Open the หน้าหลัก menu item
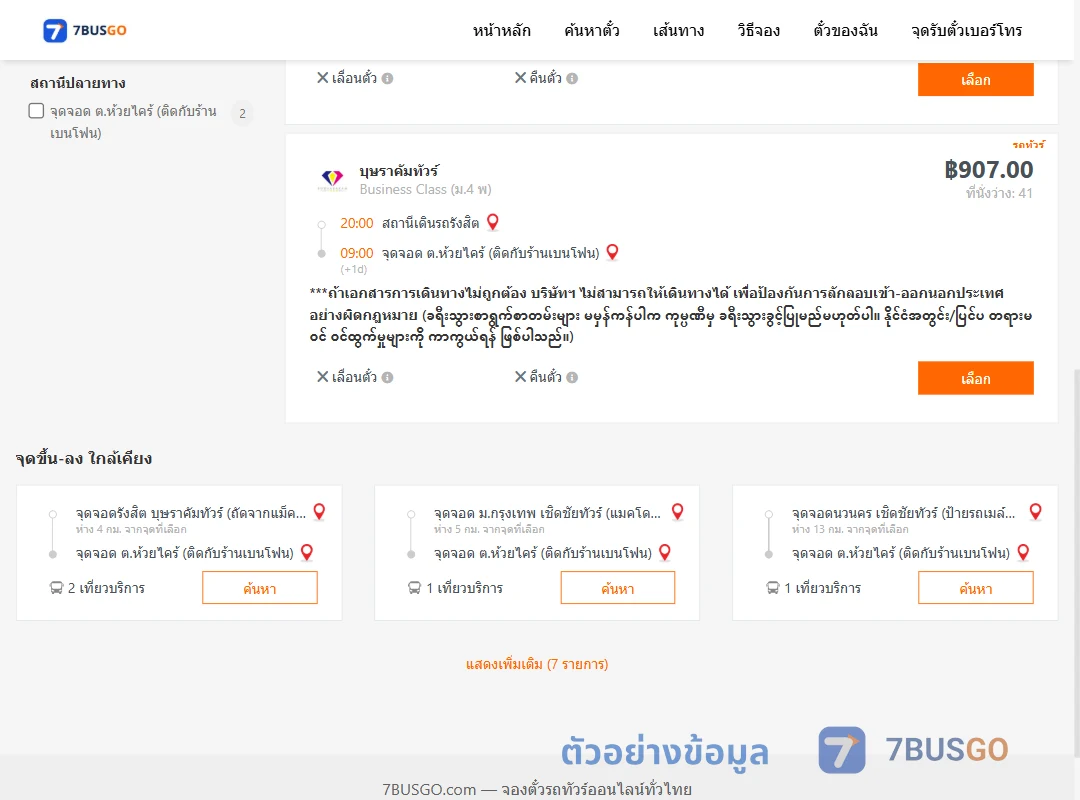This screenshot has height=800, width=1080. coord(501,30)
